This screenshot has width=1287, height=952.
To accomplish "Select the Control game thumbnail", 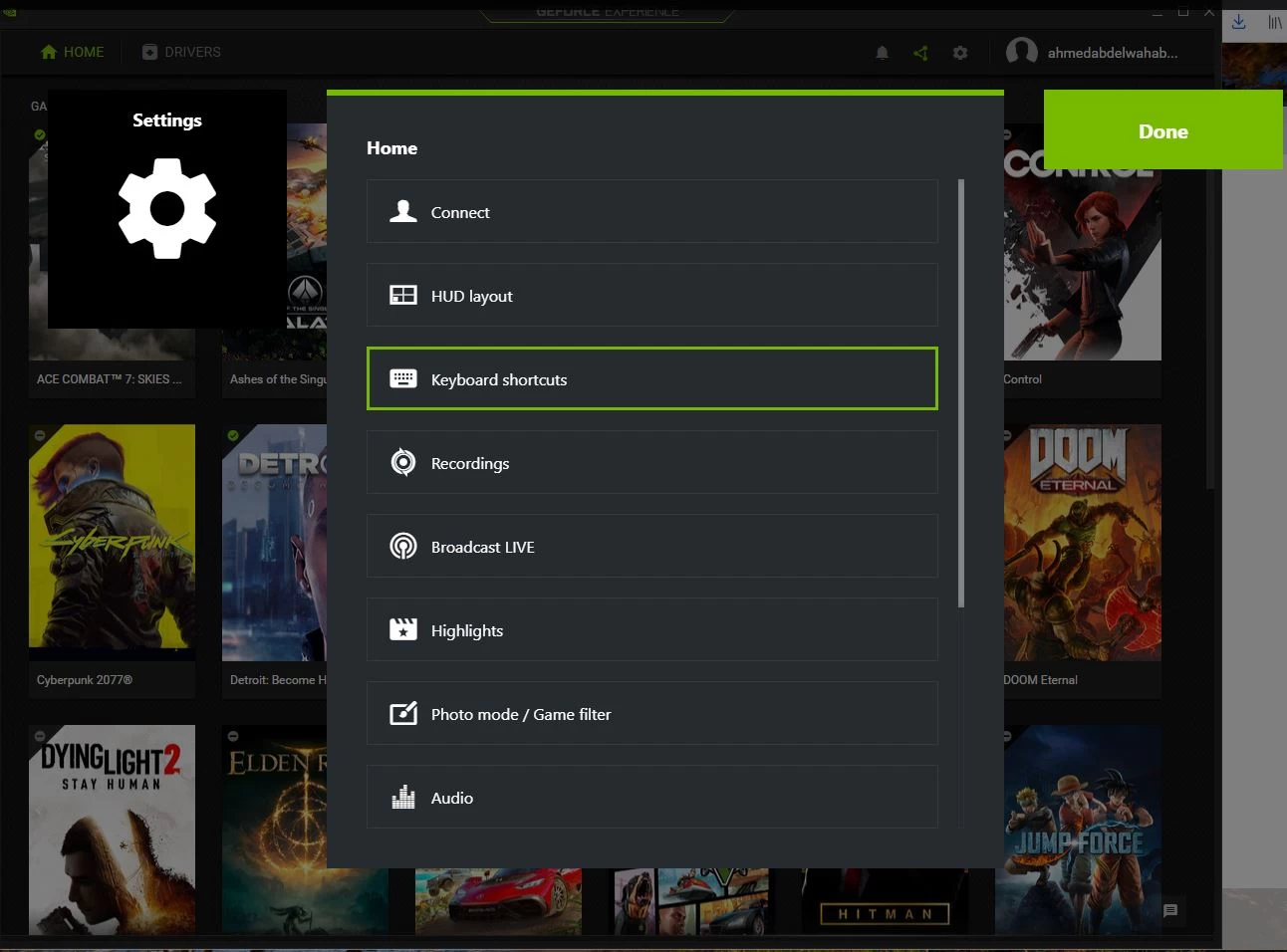I will point(1082,242).
